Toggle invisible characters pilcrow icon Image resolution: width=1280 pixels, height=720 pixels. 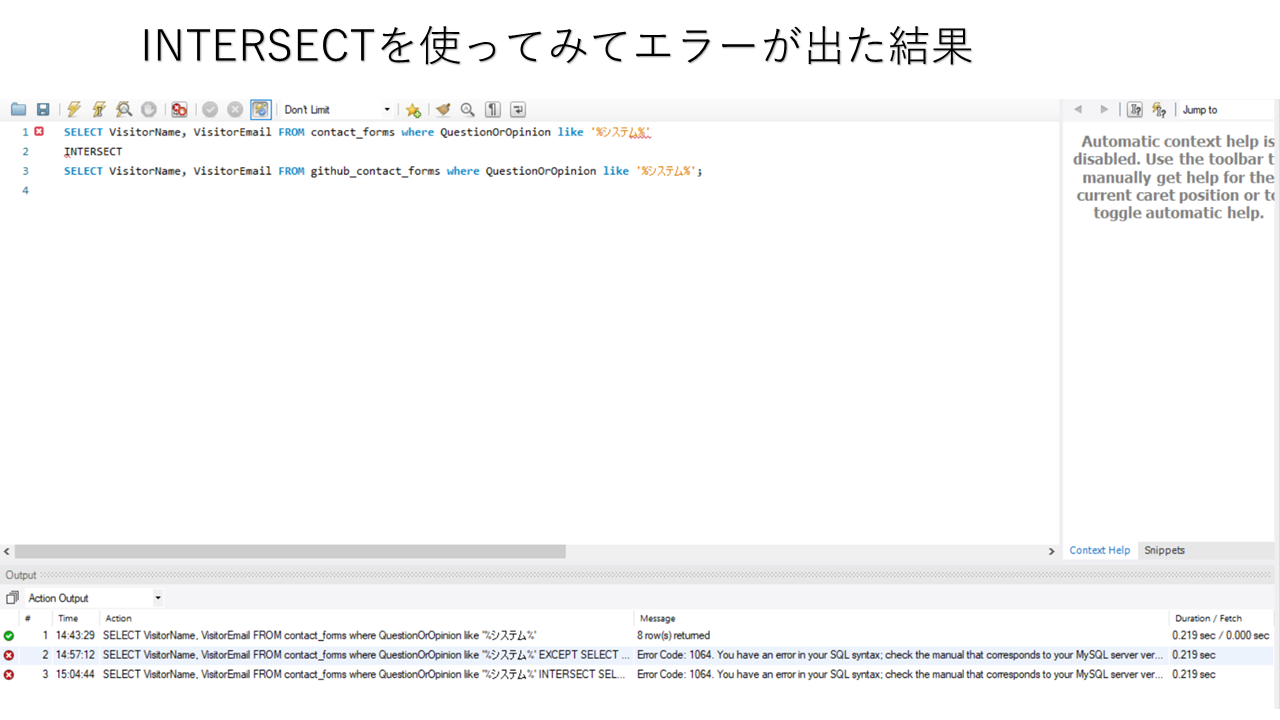(x=493, y=109)
